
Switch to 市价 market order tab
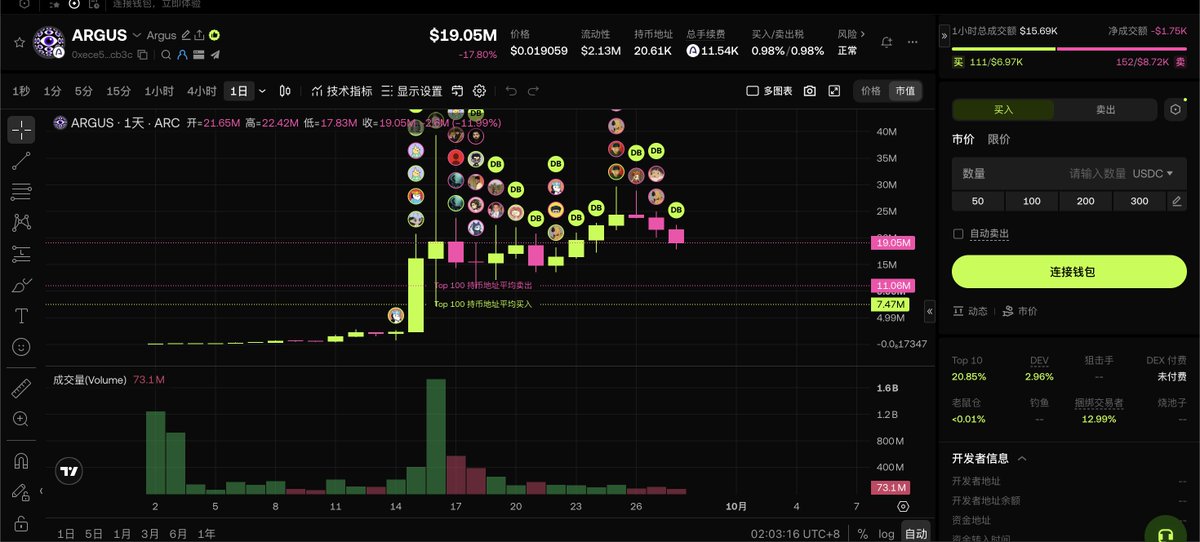963,139
